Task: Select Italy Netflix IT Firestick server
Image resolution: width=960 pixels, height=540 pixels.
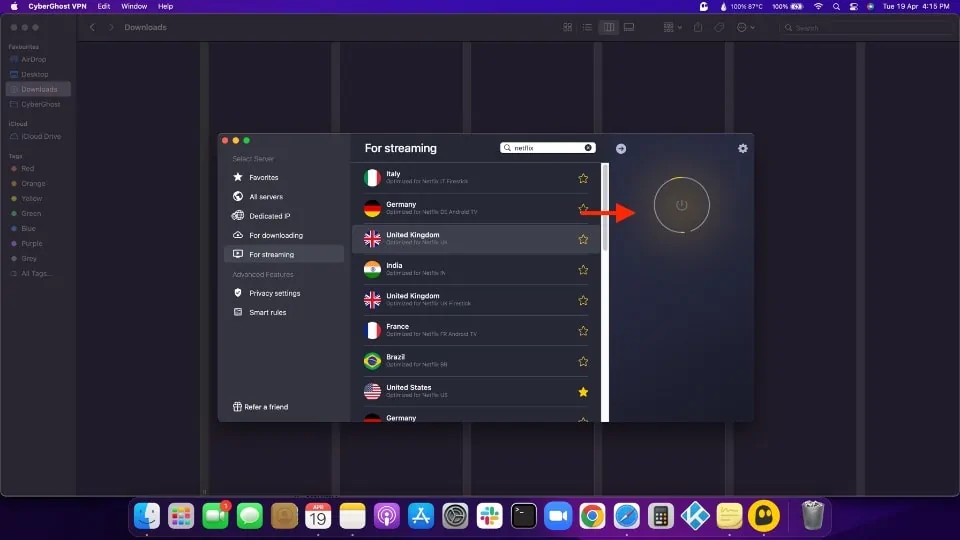Action: point(476,178)
